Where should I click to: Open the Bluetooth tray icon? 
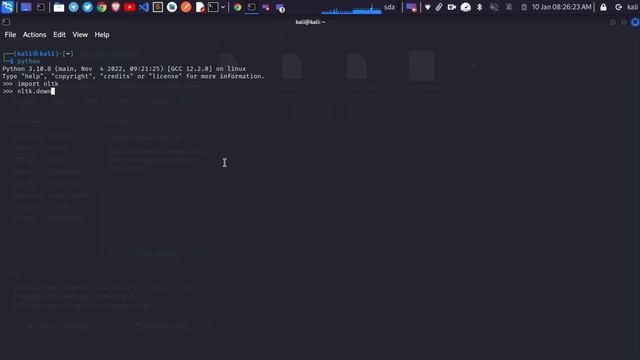click(480, 7)
